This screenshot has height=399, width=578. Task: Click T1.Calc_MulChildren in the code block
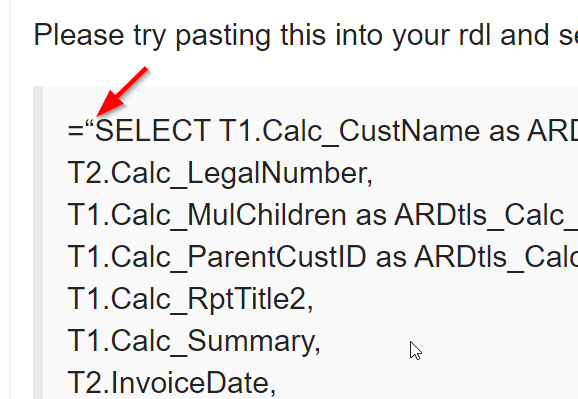coord(207,215)
